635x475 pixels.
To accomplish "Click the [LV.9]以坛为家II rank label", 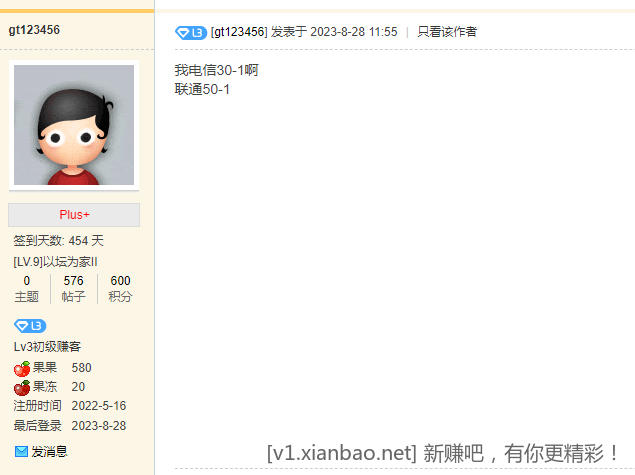I will click(55, 262).
